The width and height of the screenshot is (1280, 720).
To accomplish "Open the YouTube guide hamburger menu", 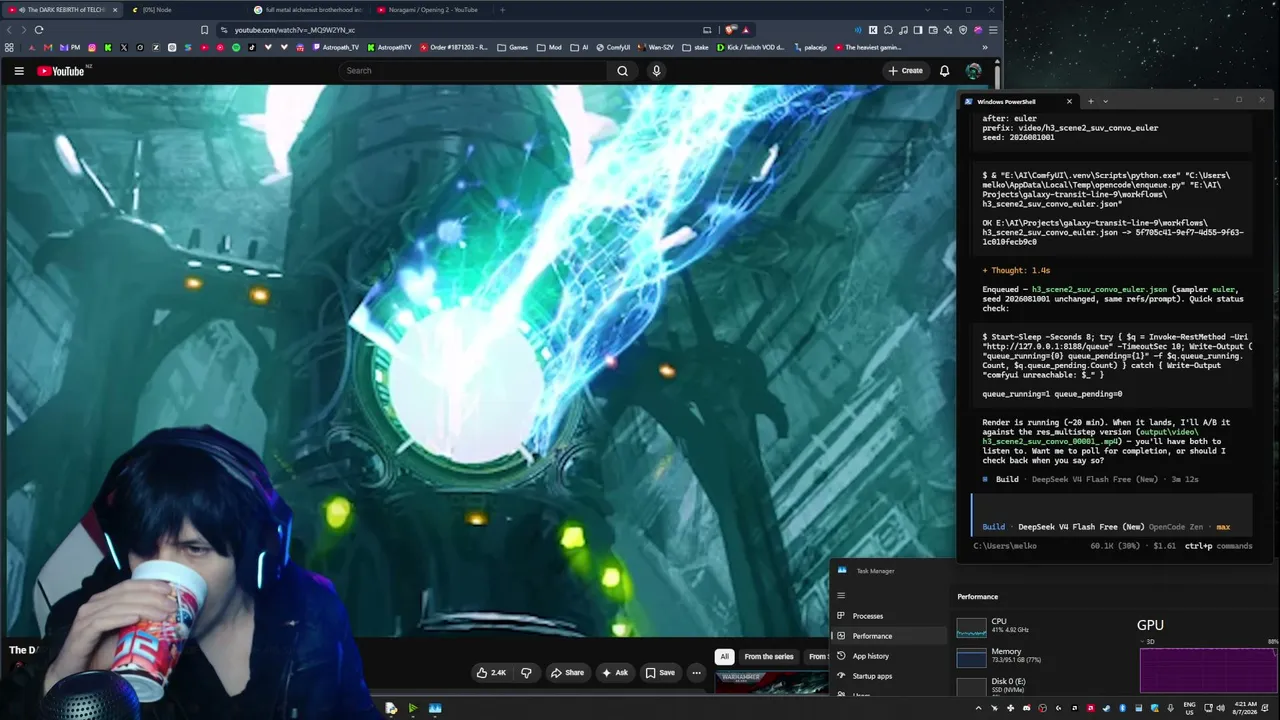I will click(x=19, y=71).
